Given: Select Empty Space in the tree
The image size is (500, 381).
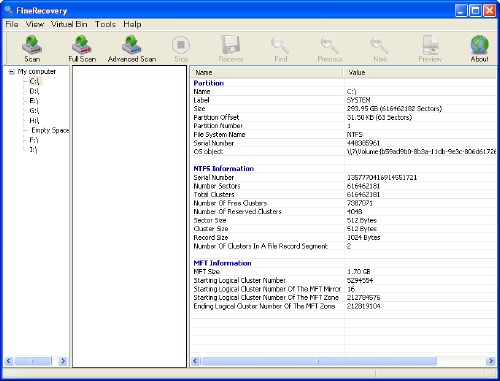Looking at the screenshot, I should pos(50,130).
